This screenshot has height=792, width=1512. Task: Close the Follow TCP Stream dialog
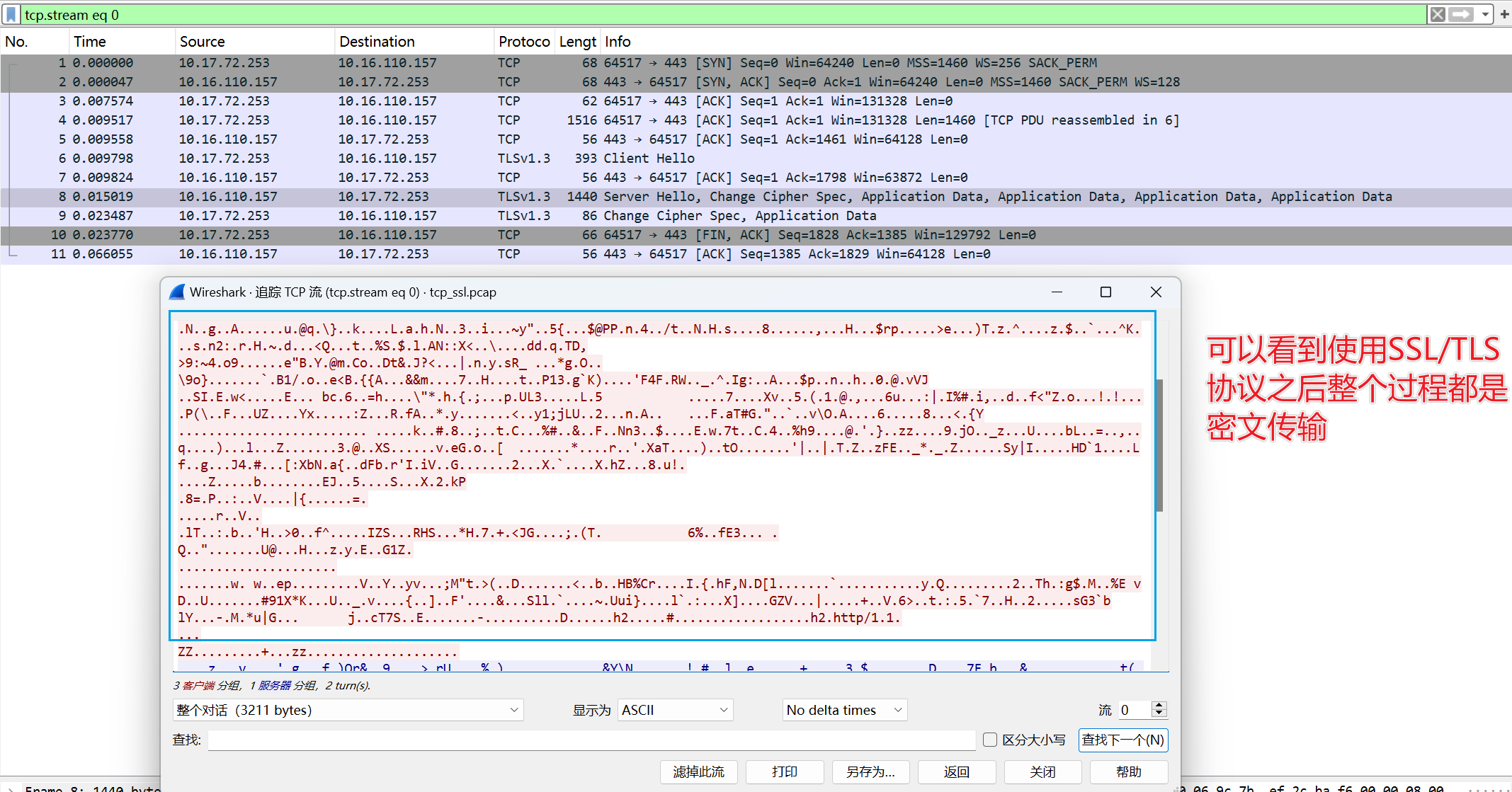click(1156, 292)
